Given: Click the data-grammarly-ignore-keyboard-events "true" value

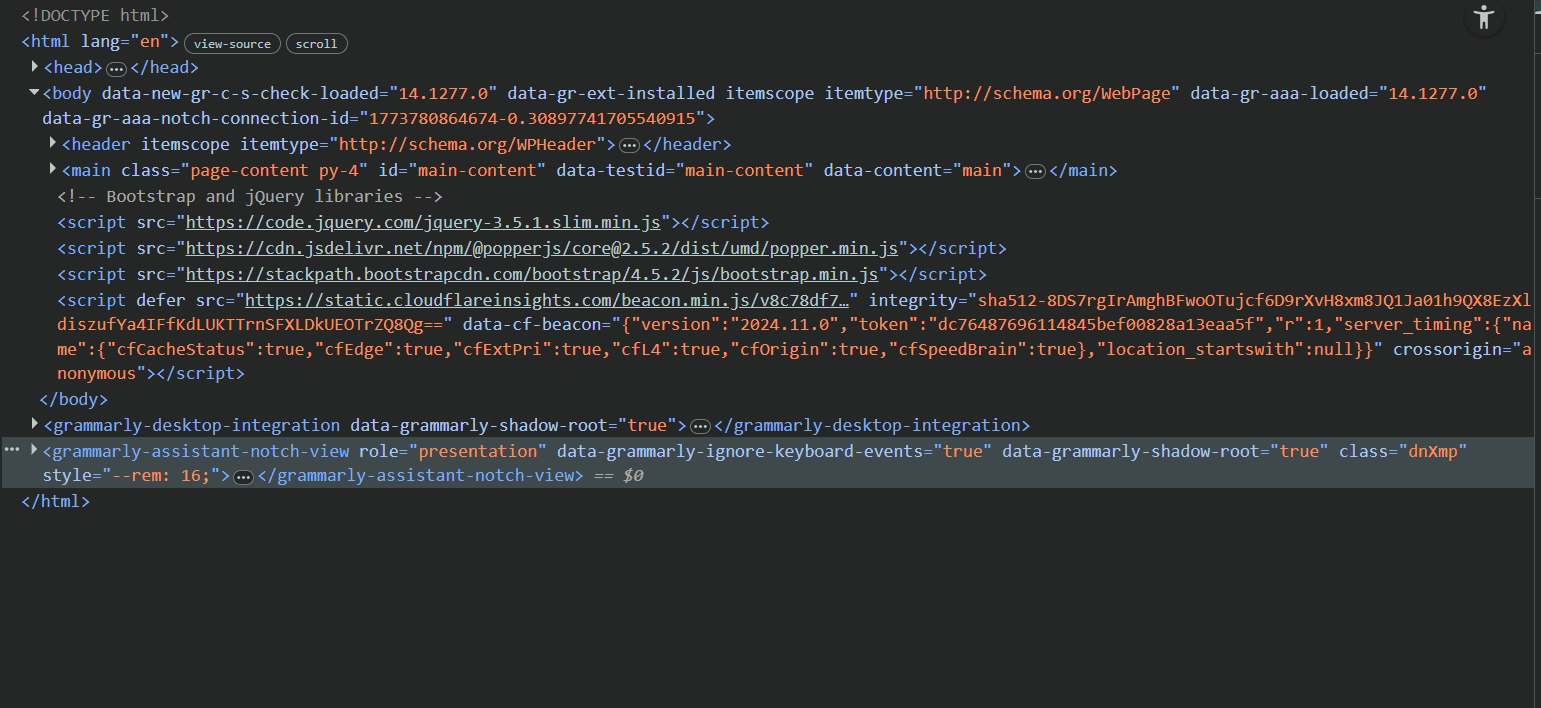Looking at the screenshot, I should click(x=962, y=451).
